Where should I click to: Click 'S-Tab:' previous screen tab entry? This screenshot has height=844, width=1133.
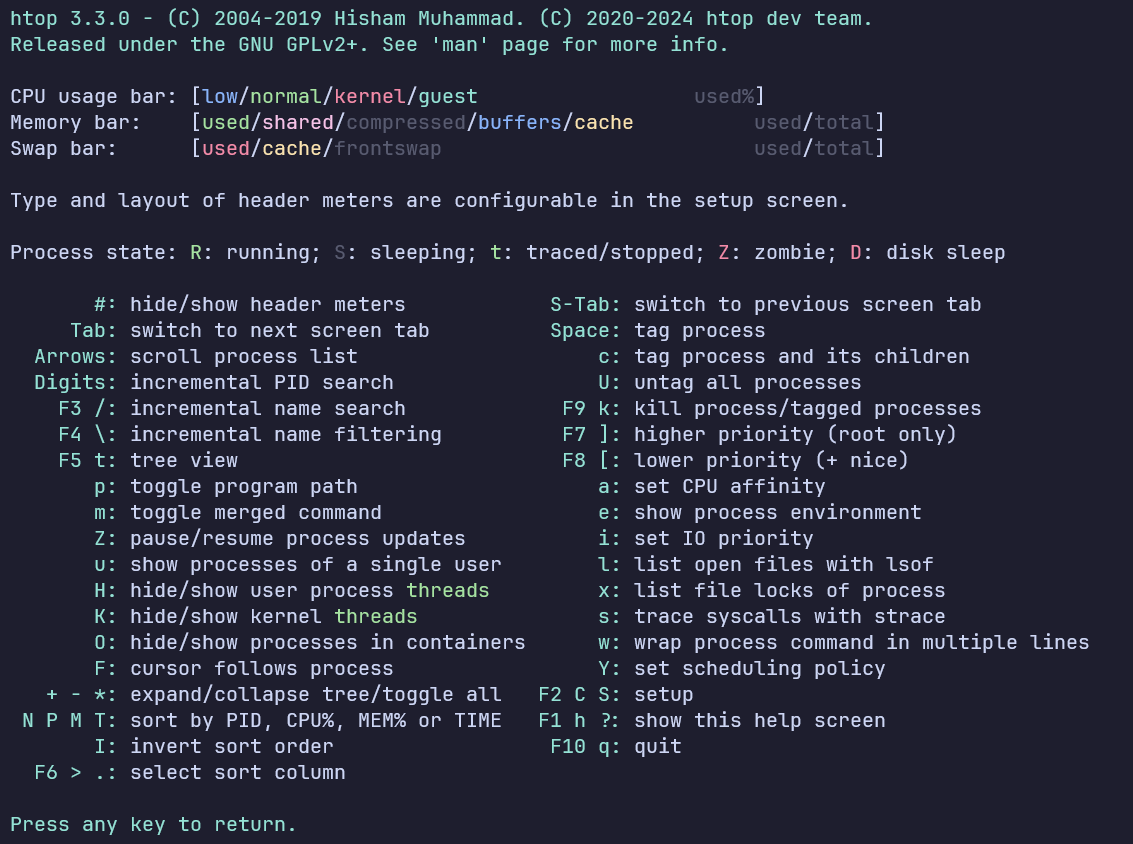pyautogui.click(x=765, y=304)
